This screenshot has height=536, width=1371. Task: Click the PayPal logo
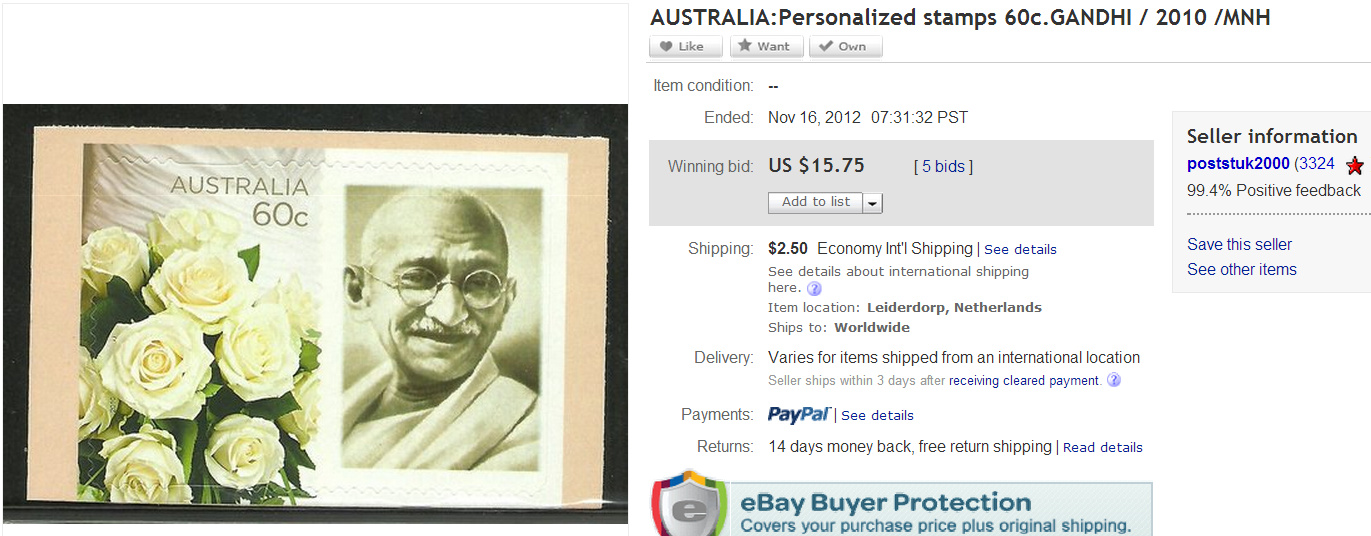799,414
